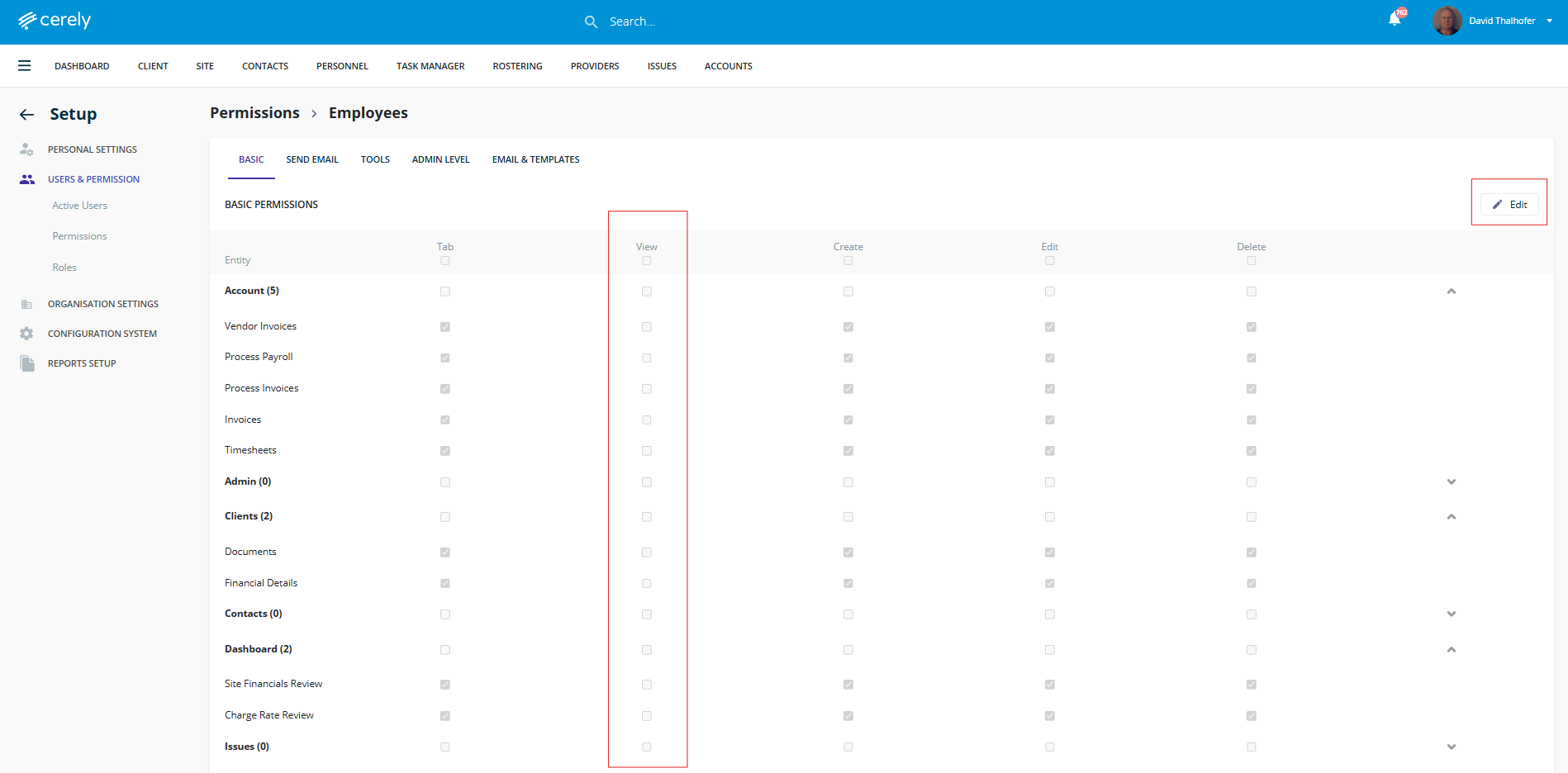Click the Cerely logo
The height and width of the screenshot is (773, 1568).
point(55,21)
